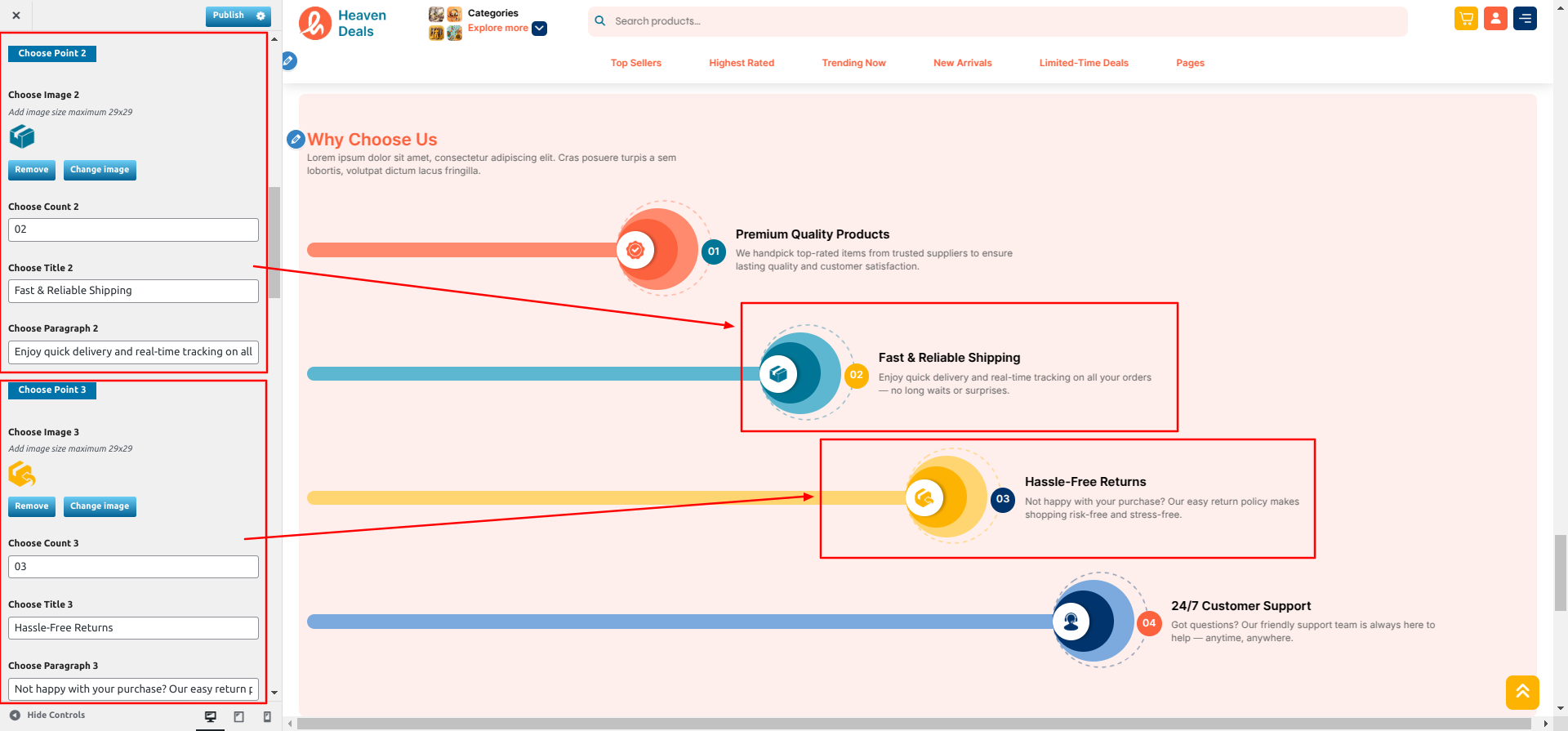This screenshot has width=1568, height=731.
Task: Click the edit pencil beside Why Choose Us
Action: 296,140
